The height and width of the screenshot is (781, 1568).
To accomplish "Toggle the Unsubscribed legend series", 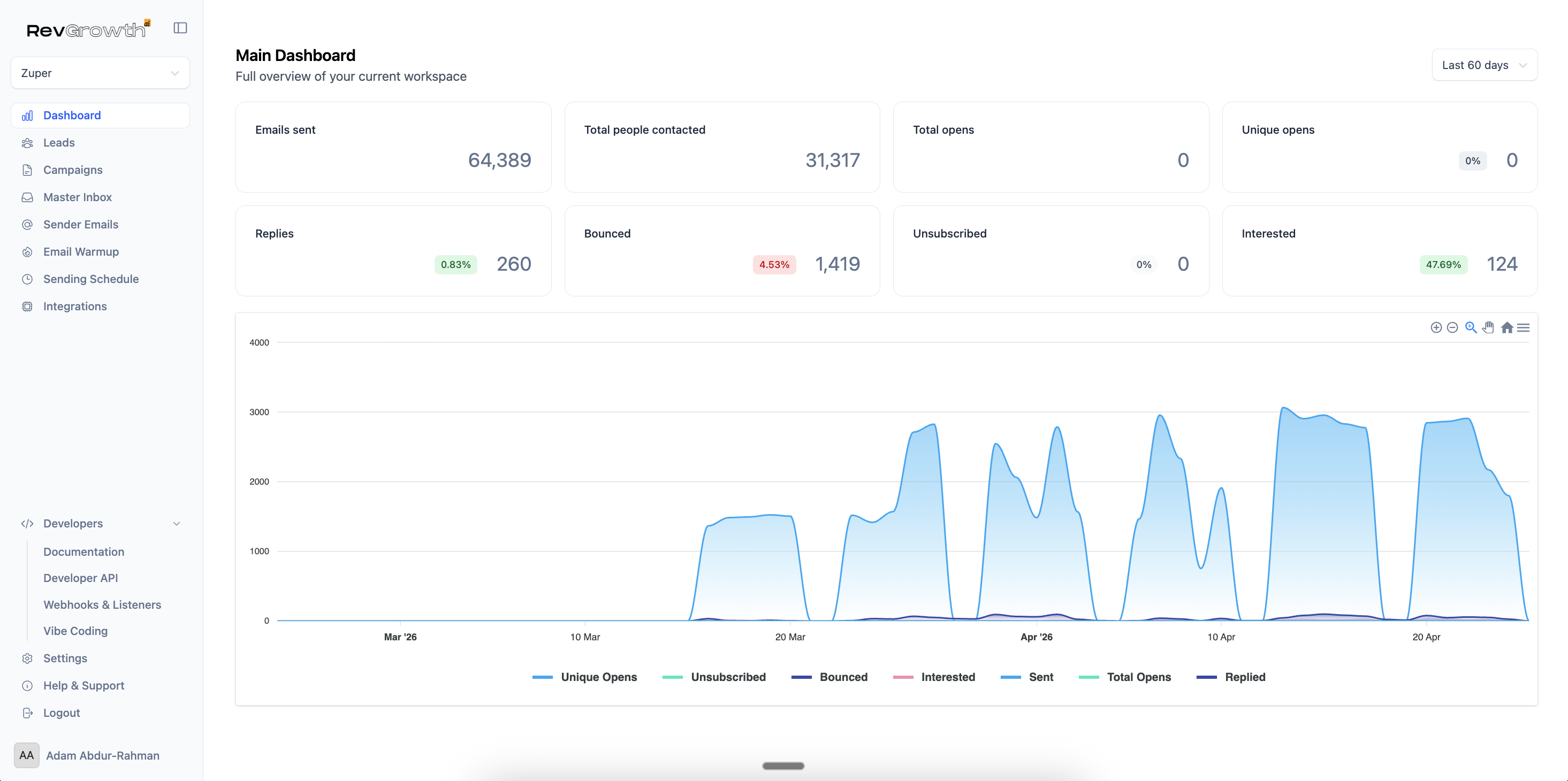I will 714,677.
